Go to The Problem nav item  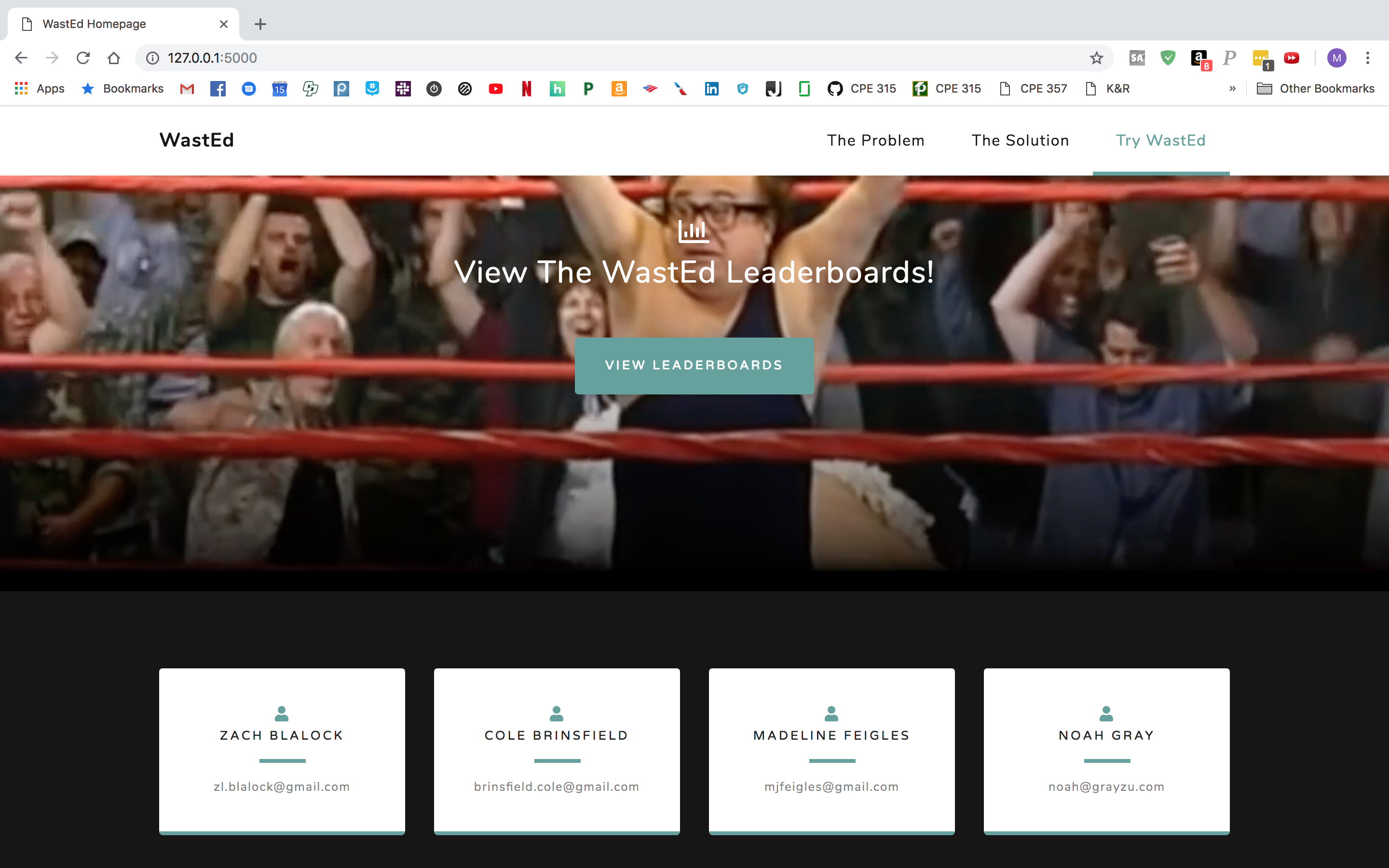click(x=875, y=141)
